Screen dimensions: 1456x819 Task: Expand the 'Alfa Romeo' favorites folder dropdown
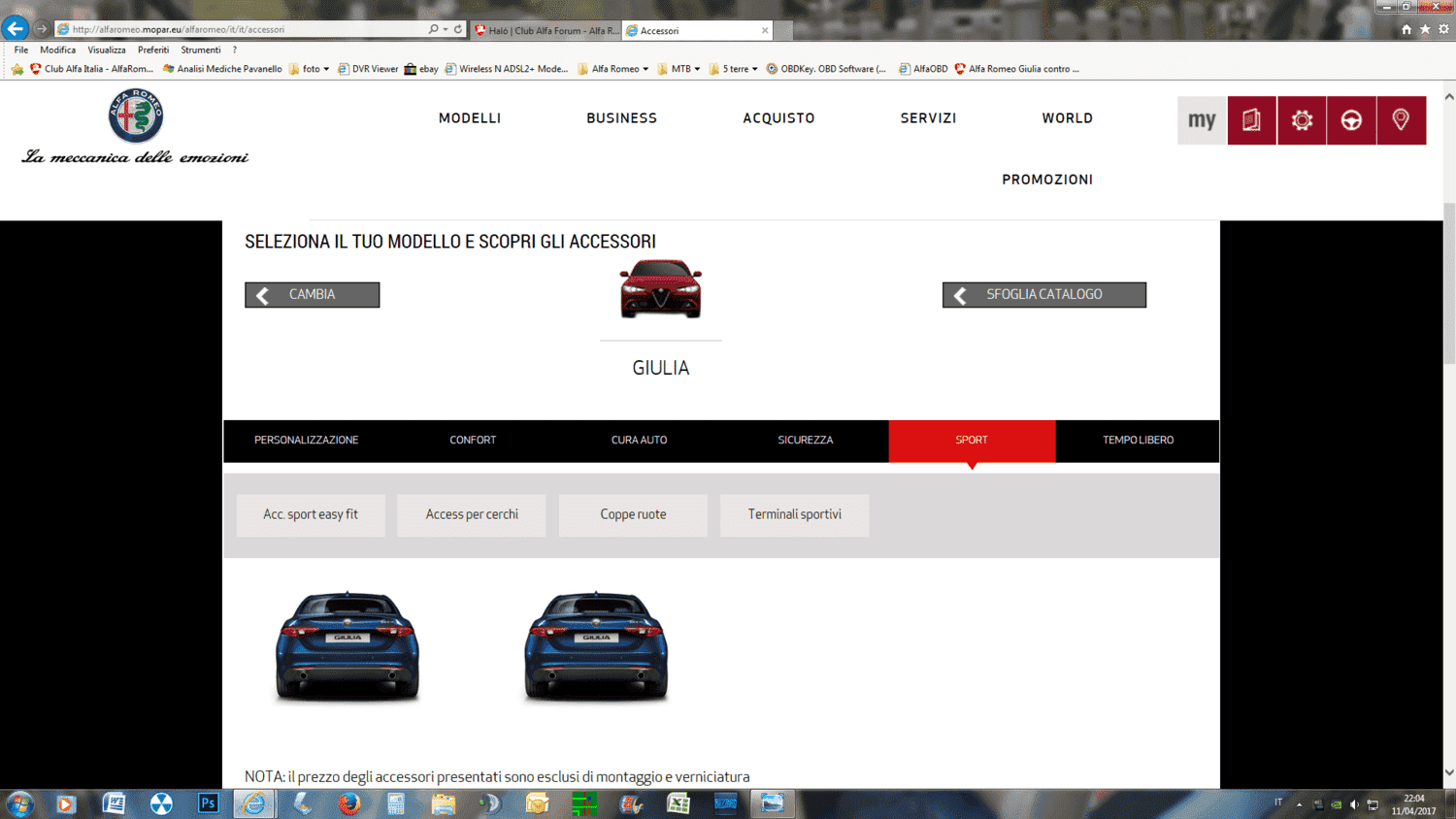pos(645,69)
